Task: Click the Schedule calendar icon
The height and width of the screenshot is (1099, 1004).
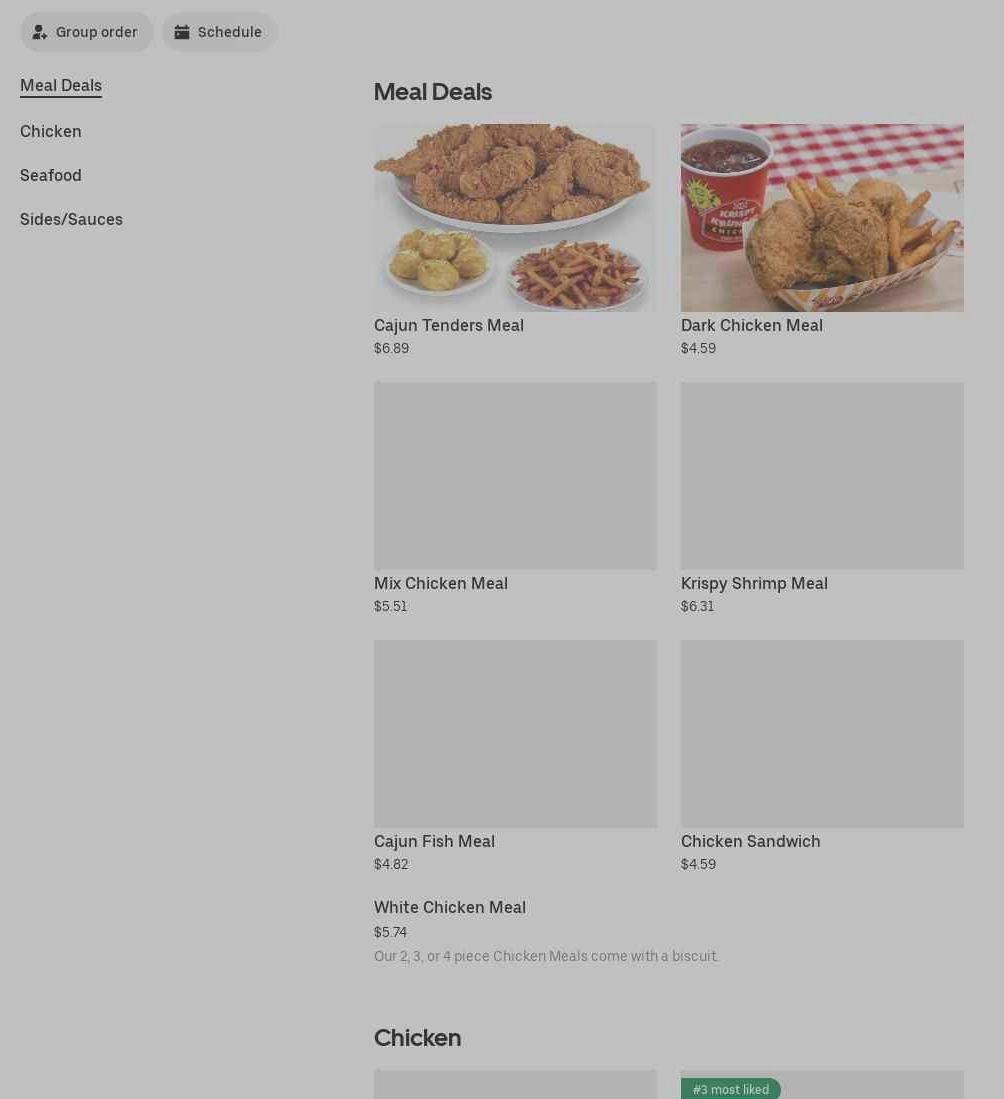Action: 182,32
